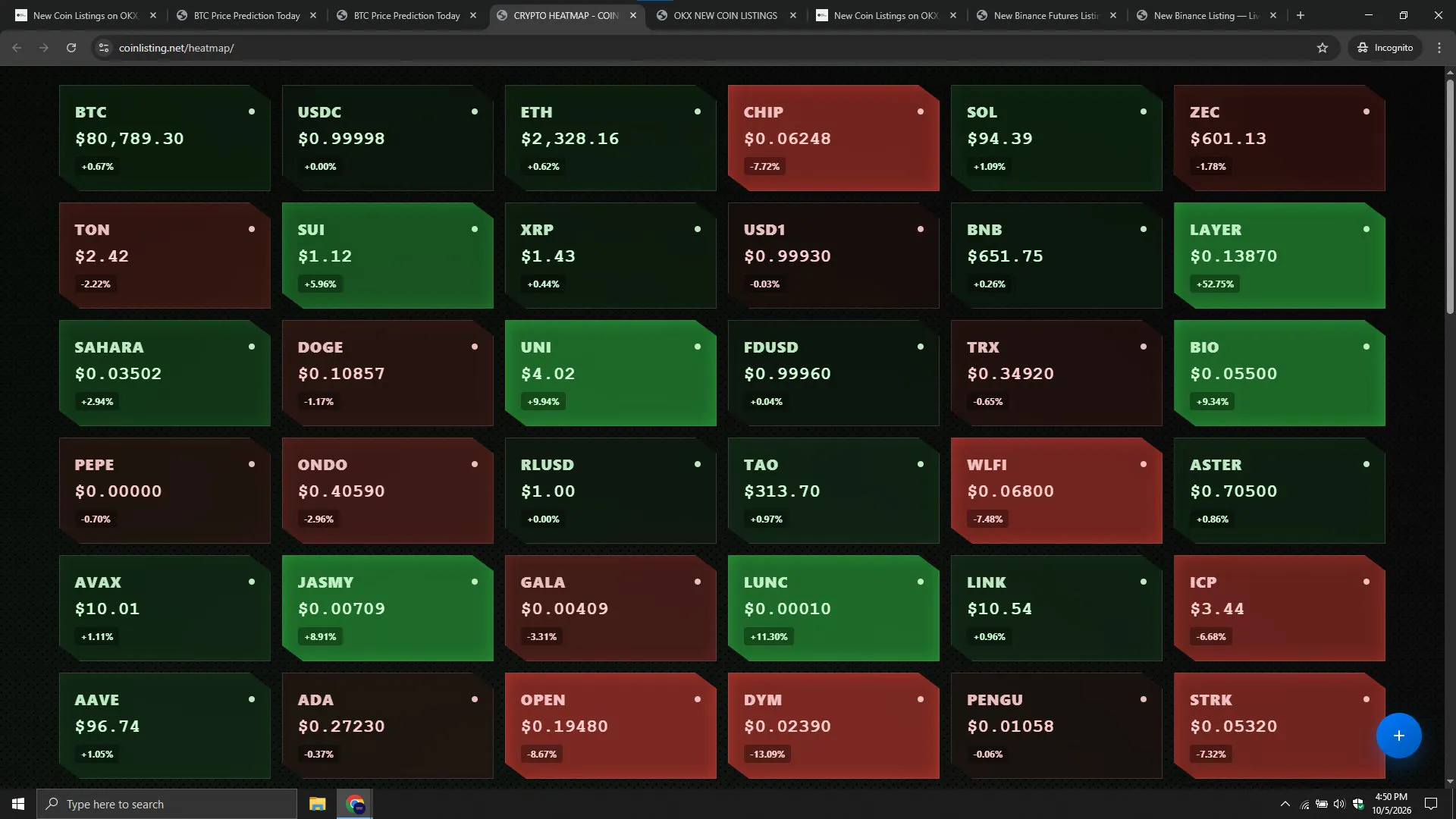Image resolution: width=1456 pixels, height=819 pixels.
Task: Open the Windows Start menu
Action: click(18, 804)
